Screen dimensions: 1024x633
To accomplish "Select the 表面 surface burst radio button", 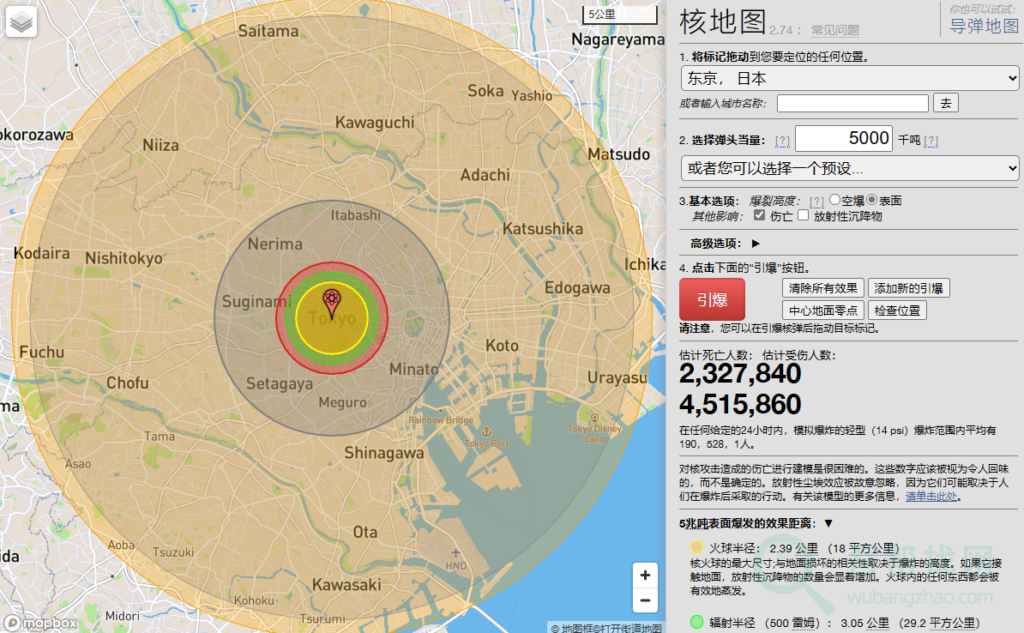I will (x=872, y=200).
